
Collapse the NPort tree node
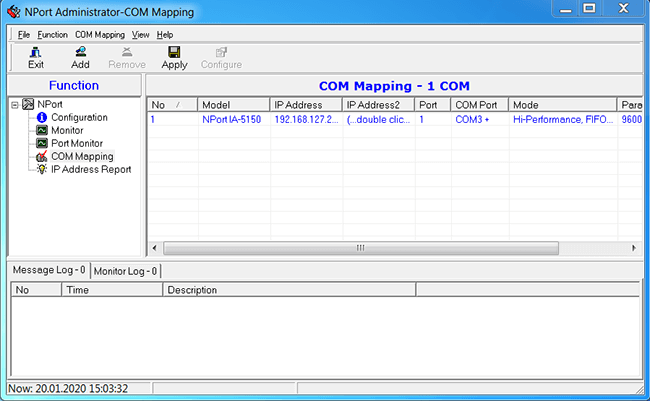click(x=15, y=105)
